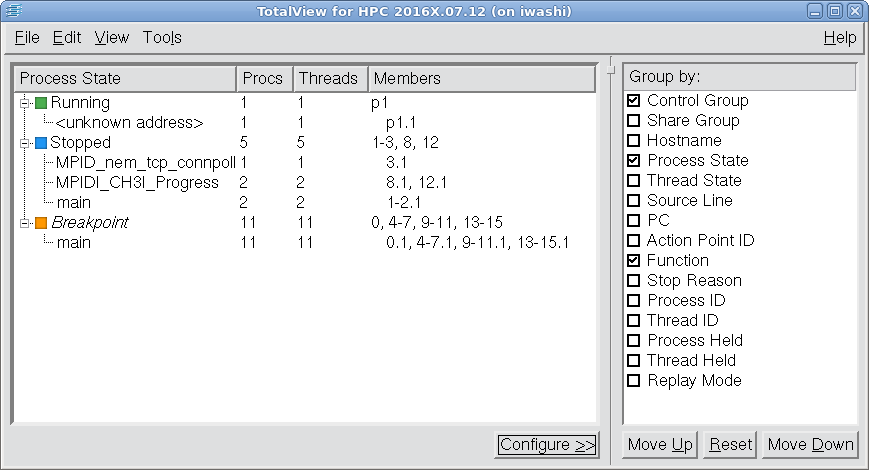
Task: Uncheck the Control Group checkbox
Action: pyautogui.click(x=633, y=101)
